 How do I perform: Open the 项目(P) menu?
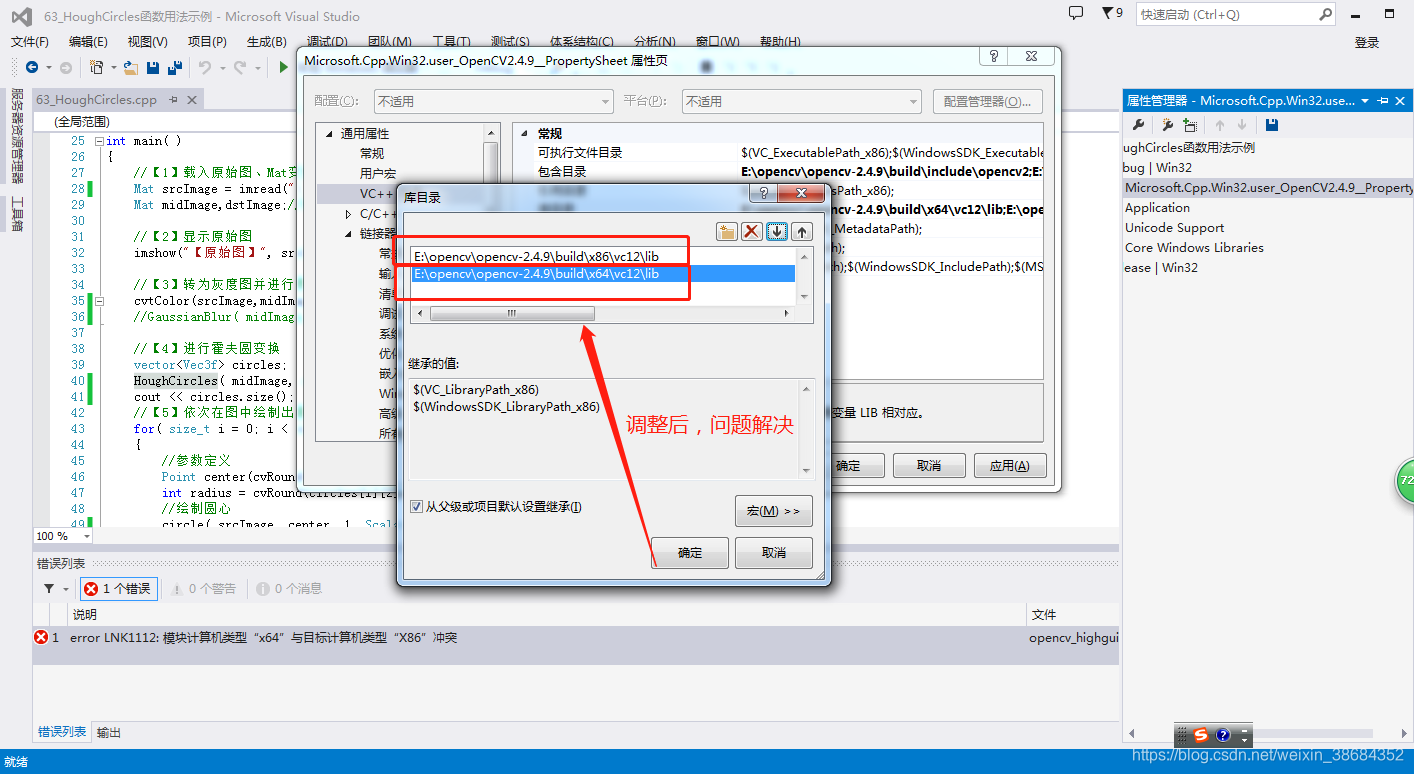[x=207, y=41]
